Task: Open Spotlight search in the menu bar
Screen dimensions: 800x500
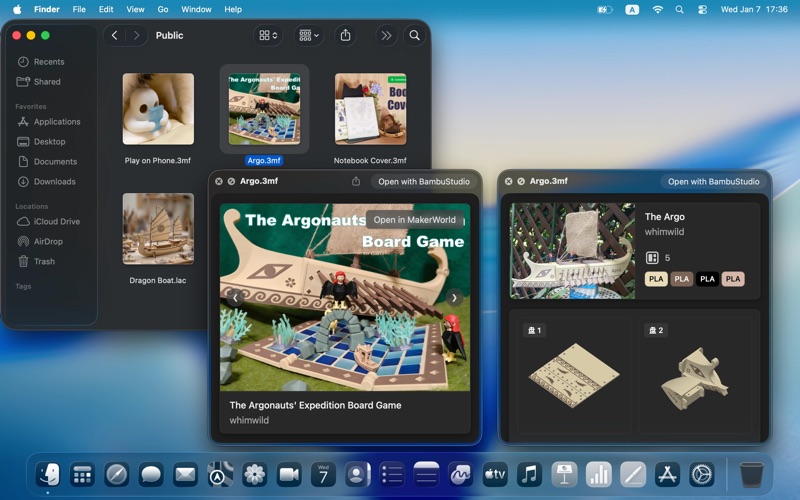Action: (x=679, y=9)
